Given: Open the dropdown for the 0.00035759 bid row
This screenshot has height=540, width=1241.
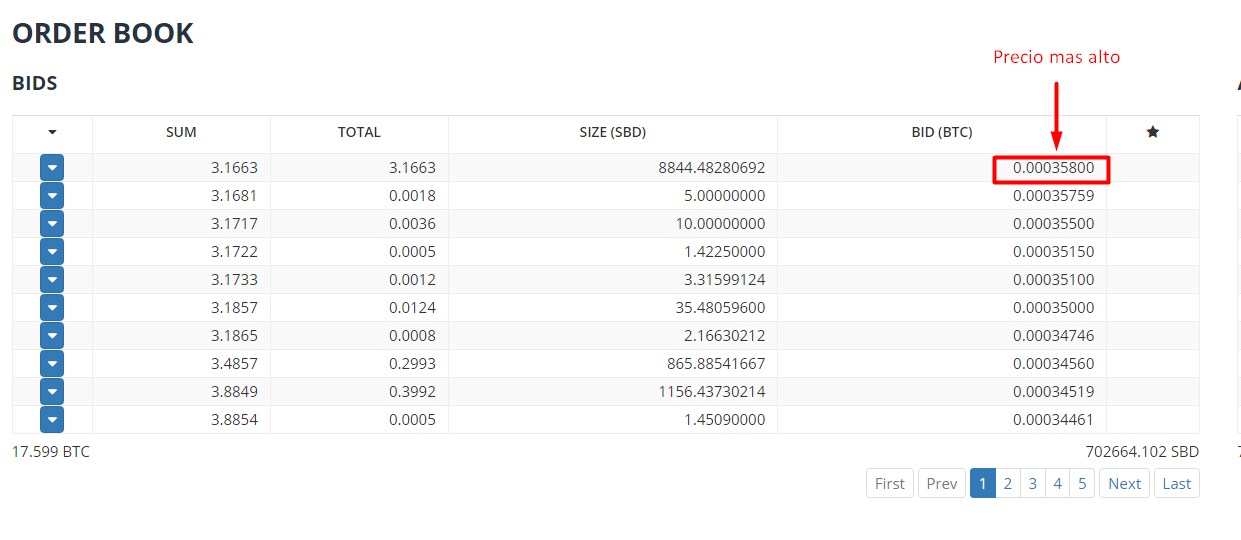Looking at the screenshot, I should click(52, 196).
